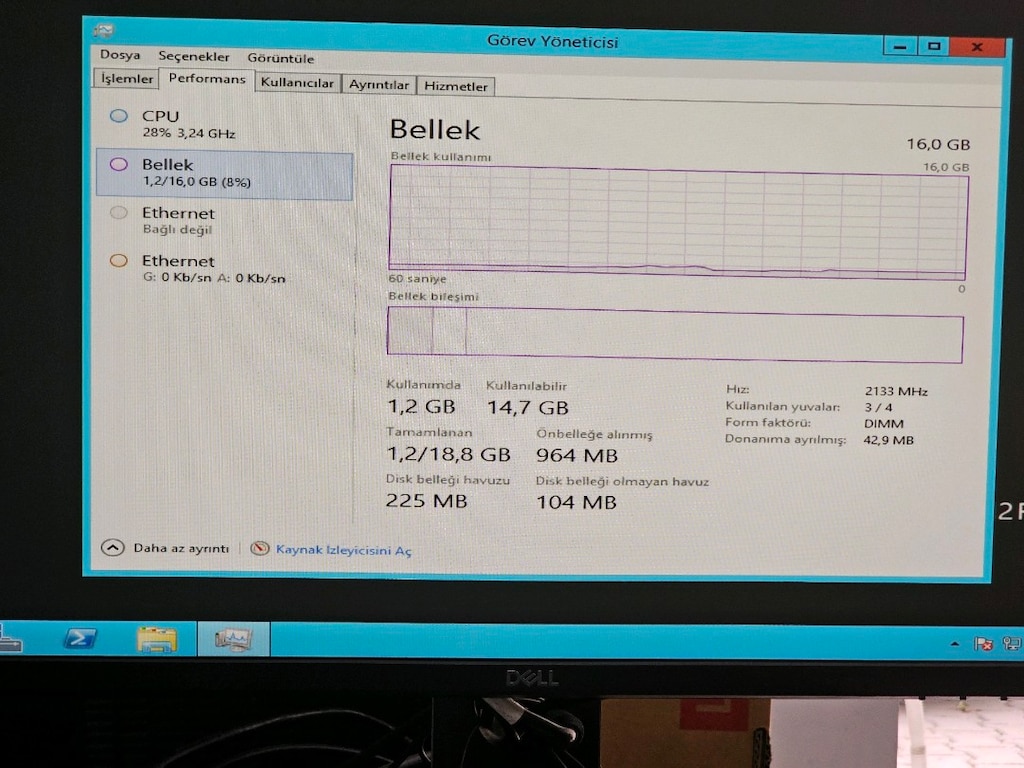Screen dimensions: 1024x768
Task: Open PowerShell from the taskbar
Action: tap(80, 638)
